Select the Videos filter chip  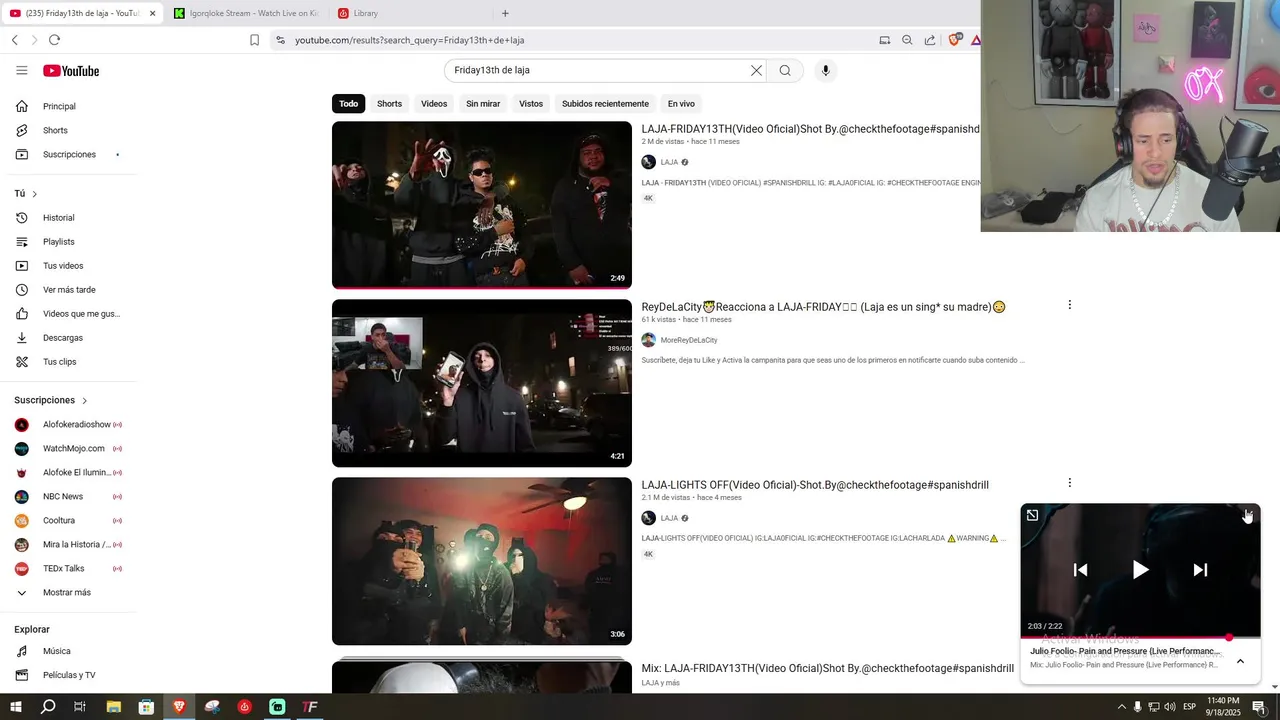pyautogui.click(x=434, y=104)
